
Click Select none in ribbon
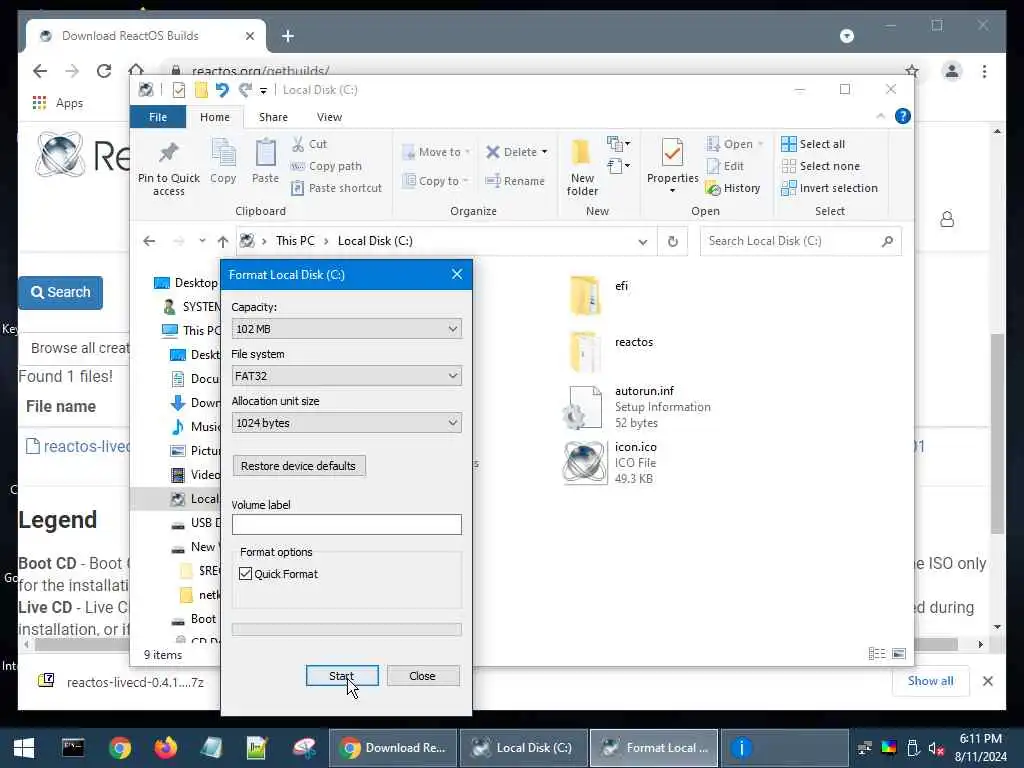821,166
